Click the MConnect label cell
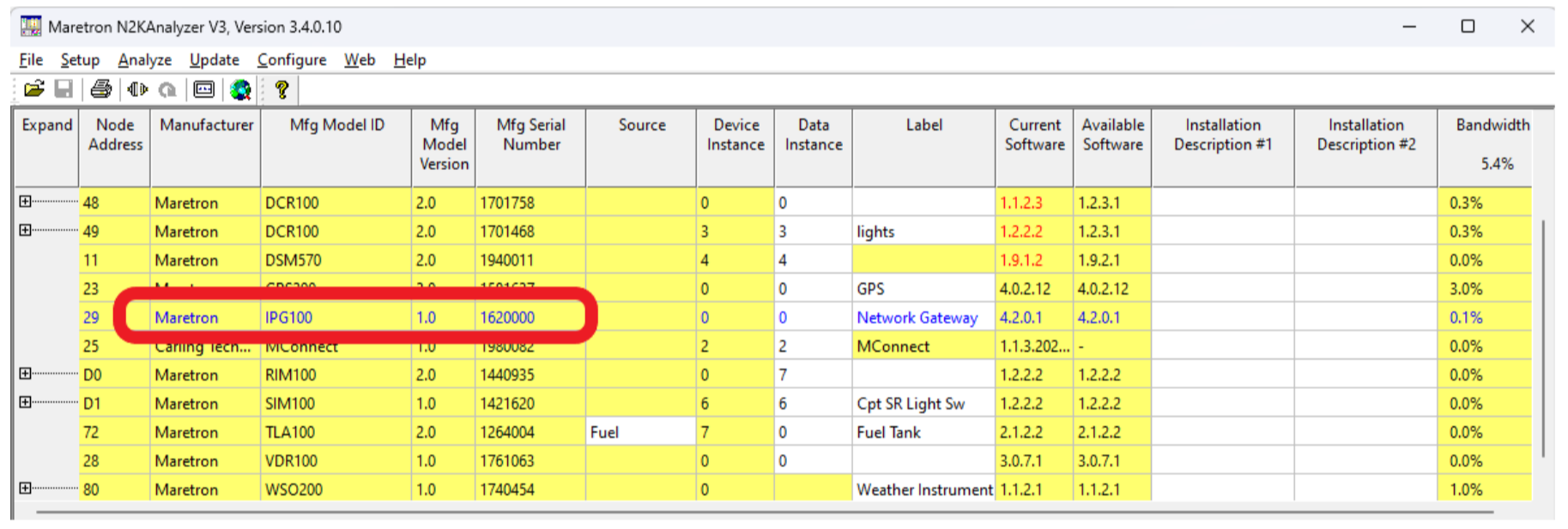 pos(924,345)
